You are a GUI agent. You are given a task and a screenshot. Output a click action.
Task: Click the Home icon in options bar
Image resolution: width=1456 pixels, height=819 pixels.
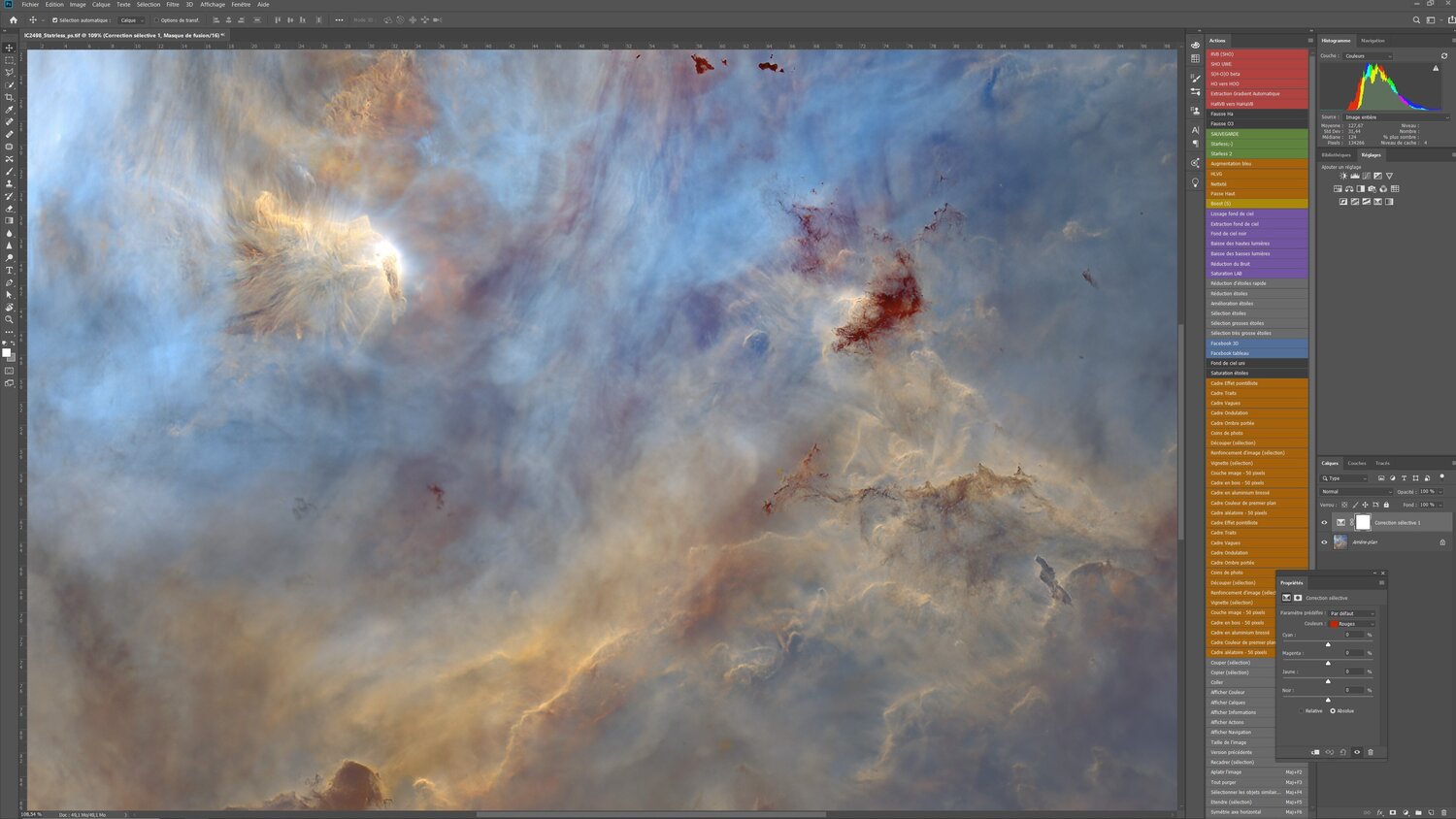coord(14,19)
